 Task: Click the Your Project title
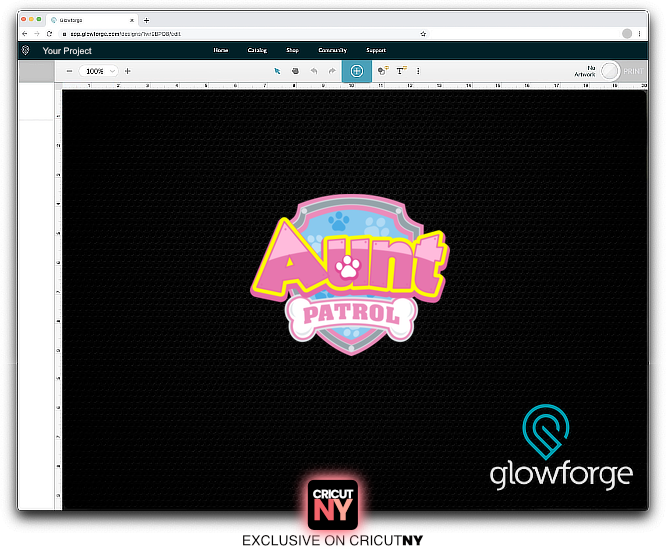(x=67, y=51)
